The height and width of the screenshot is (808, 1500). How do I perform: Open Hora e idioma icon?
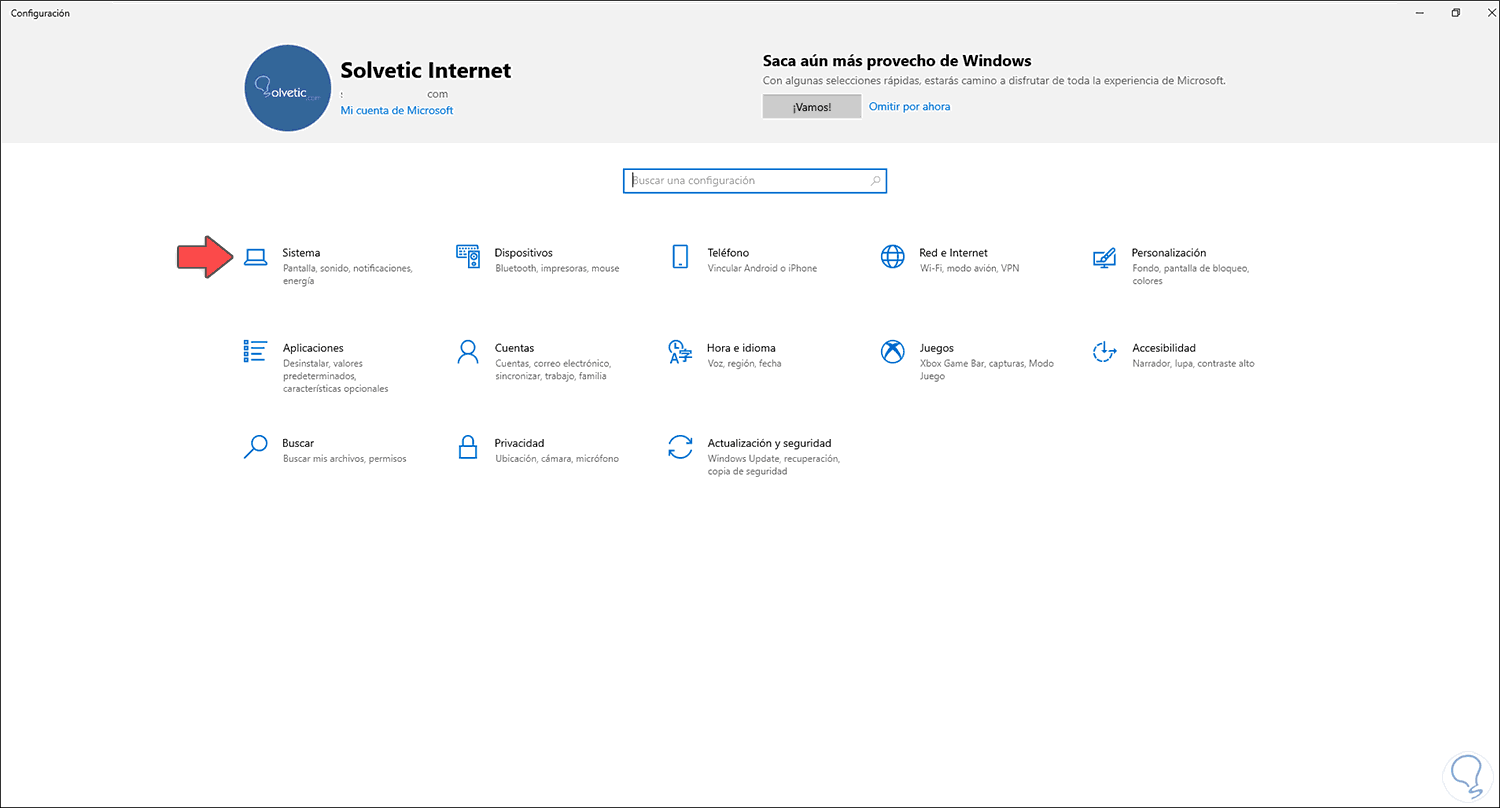pos(680,351)
